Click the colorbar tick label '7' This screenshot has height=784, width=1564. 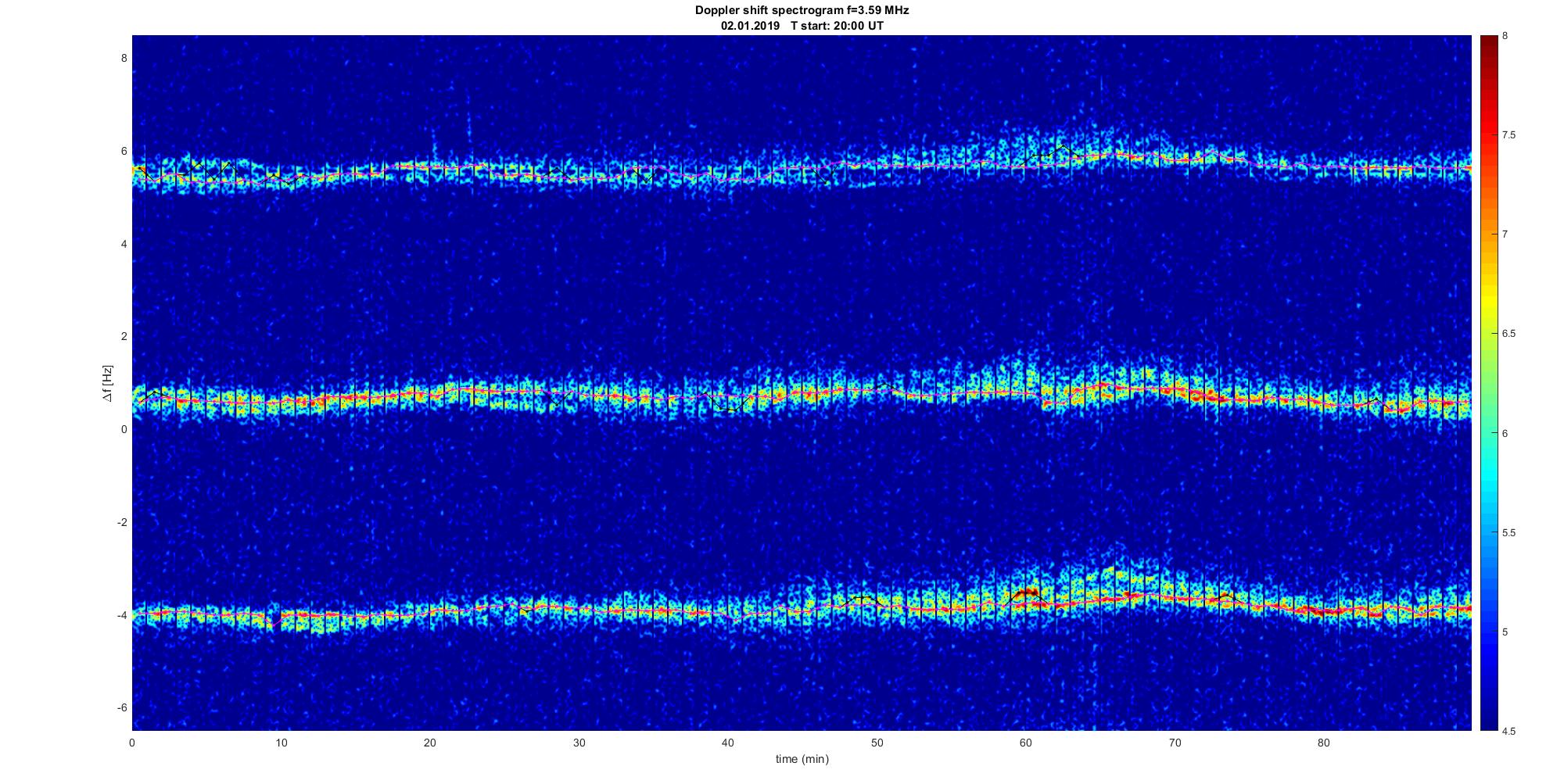tap(1505, 234)
